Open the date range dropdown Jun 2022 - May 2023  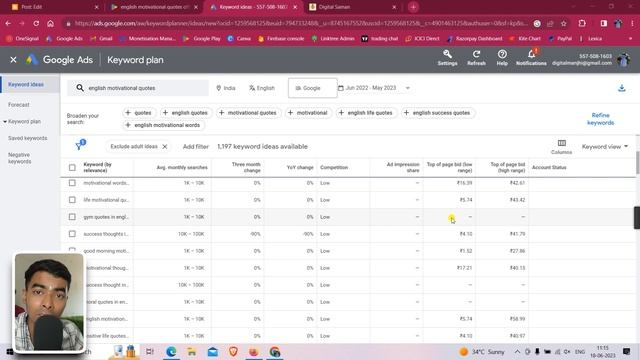click(374, 88)
